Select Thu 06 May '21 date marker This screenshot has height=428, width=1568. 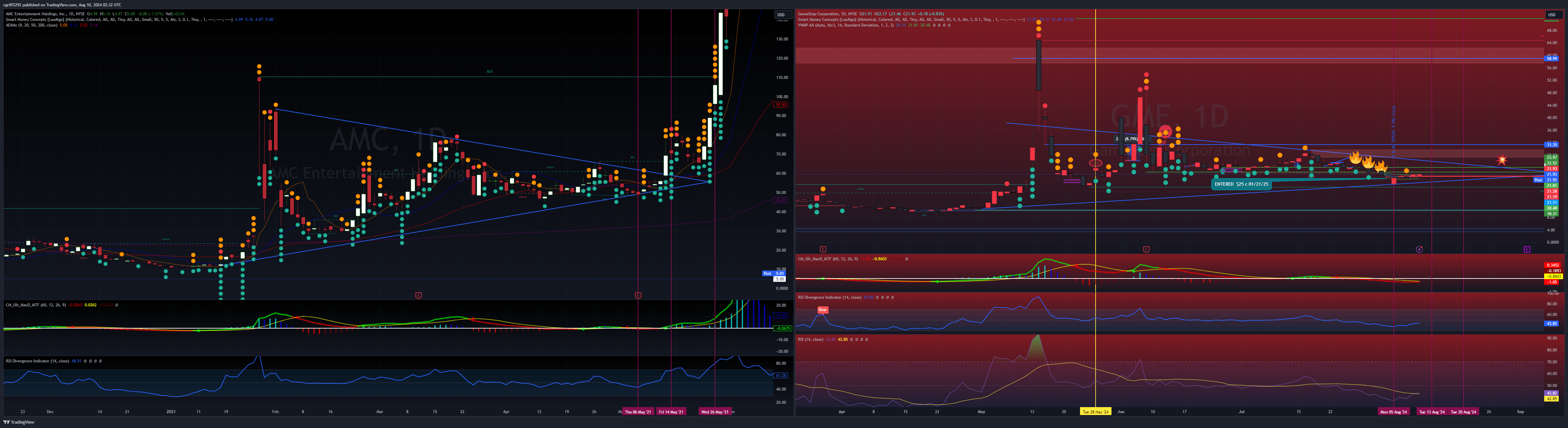638,411
